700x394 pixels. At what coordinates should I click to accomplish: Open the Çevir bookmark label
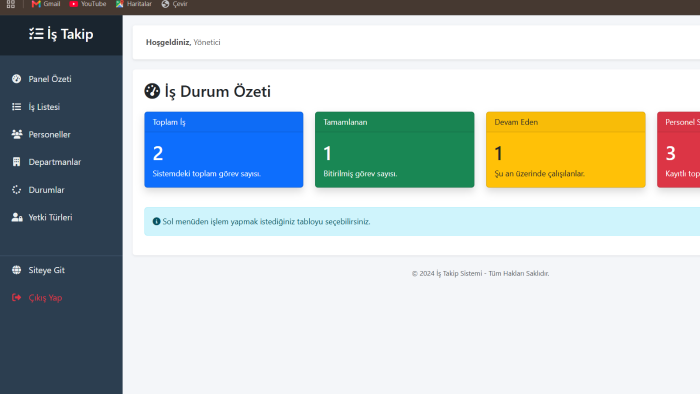(180, 4)
